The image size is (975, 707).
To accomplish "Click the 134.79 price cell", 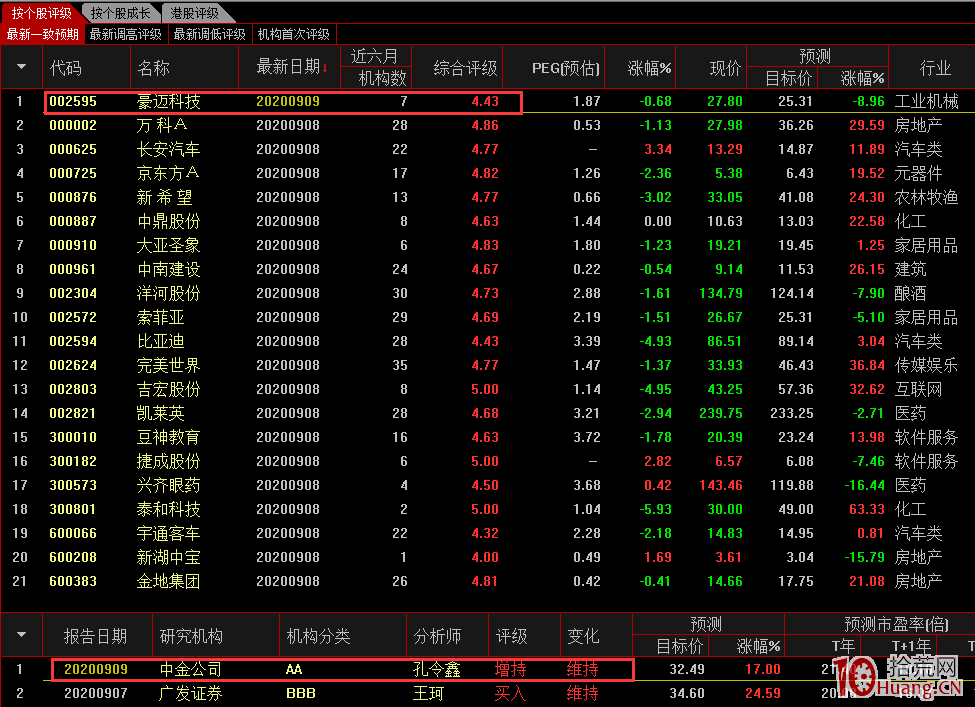I will pos(721,293).
